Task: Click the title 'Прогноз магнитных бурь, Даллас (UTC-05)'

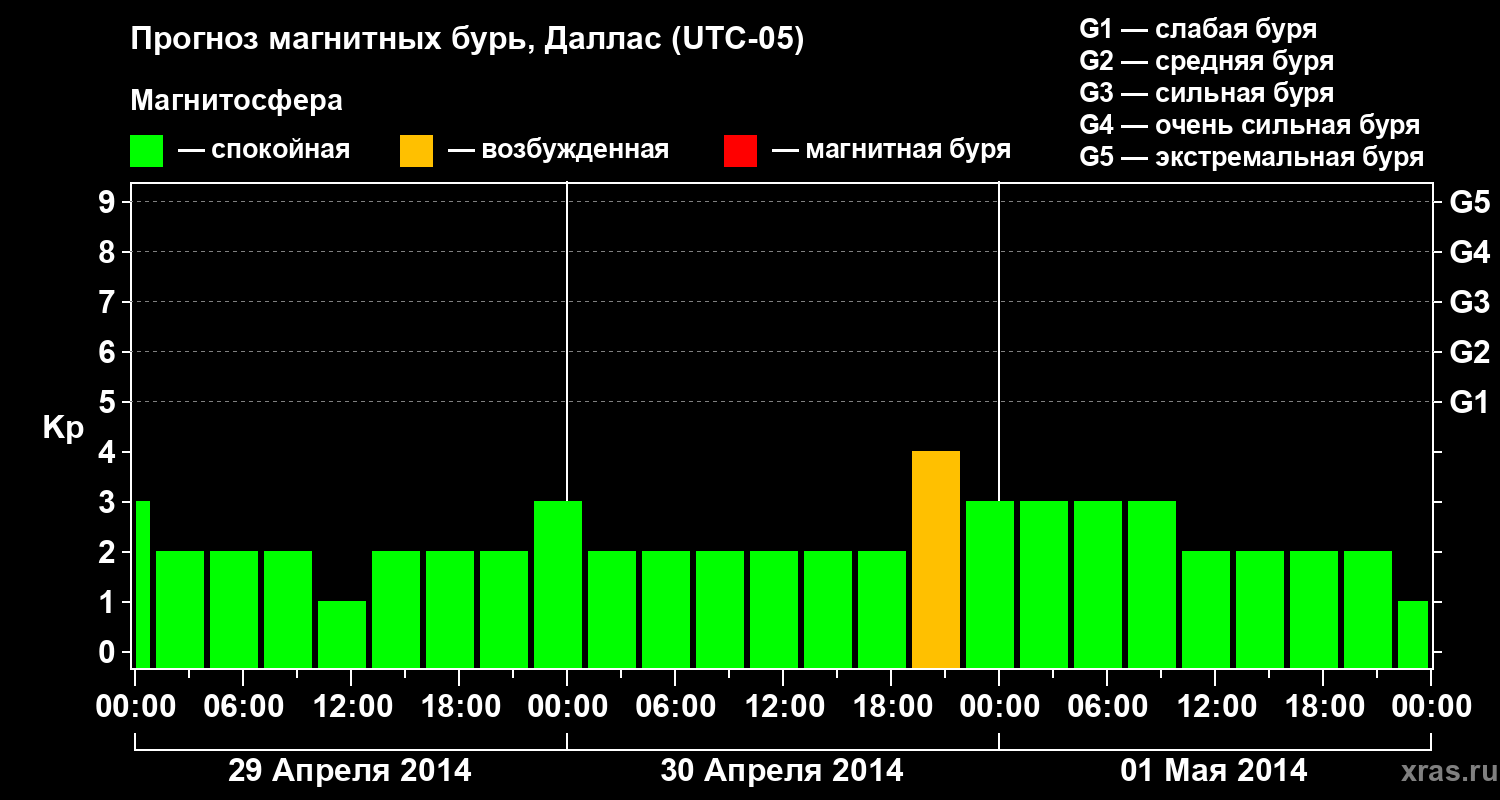Action: point(467,40)
